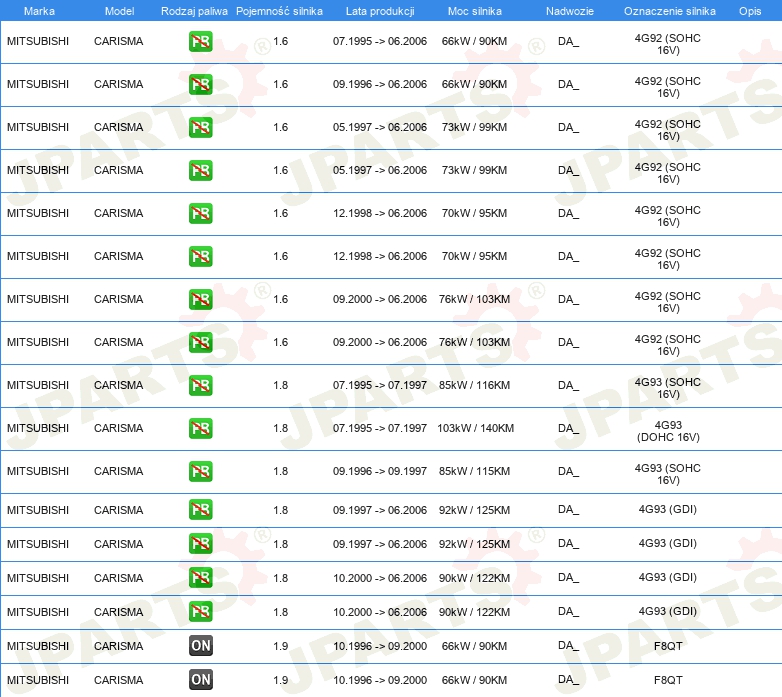The image size is (782, 697).
Task: Click the PB petrol icon in the 07.1995 66kW row
Action: point(200,42)
